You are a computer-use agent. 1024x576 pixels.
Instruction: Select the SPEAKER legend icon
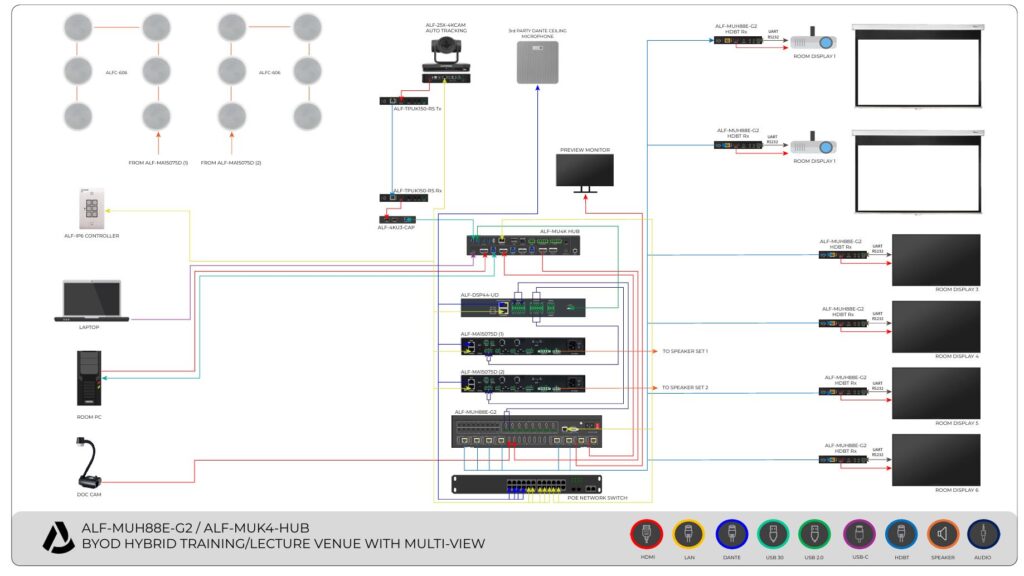[942, 534]
